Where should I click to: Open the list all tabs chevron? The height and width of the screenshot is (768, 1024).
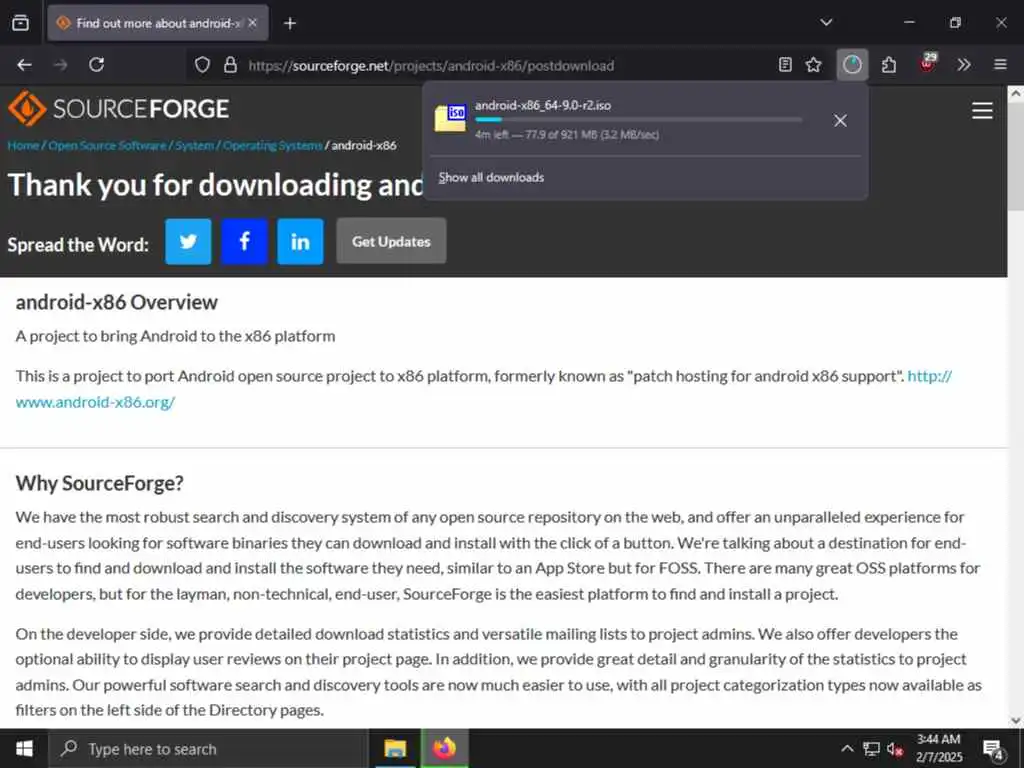click(x=826, y=23)
